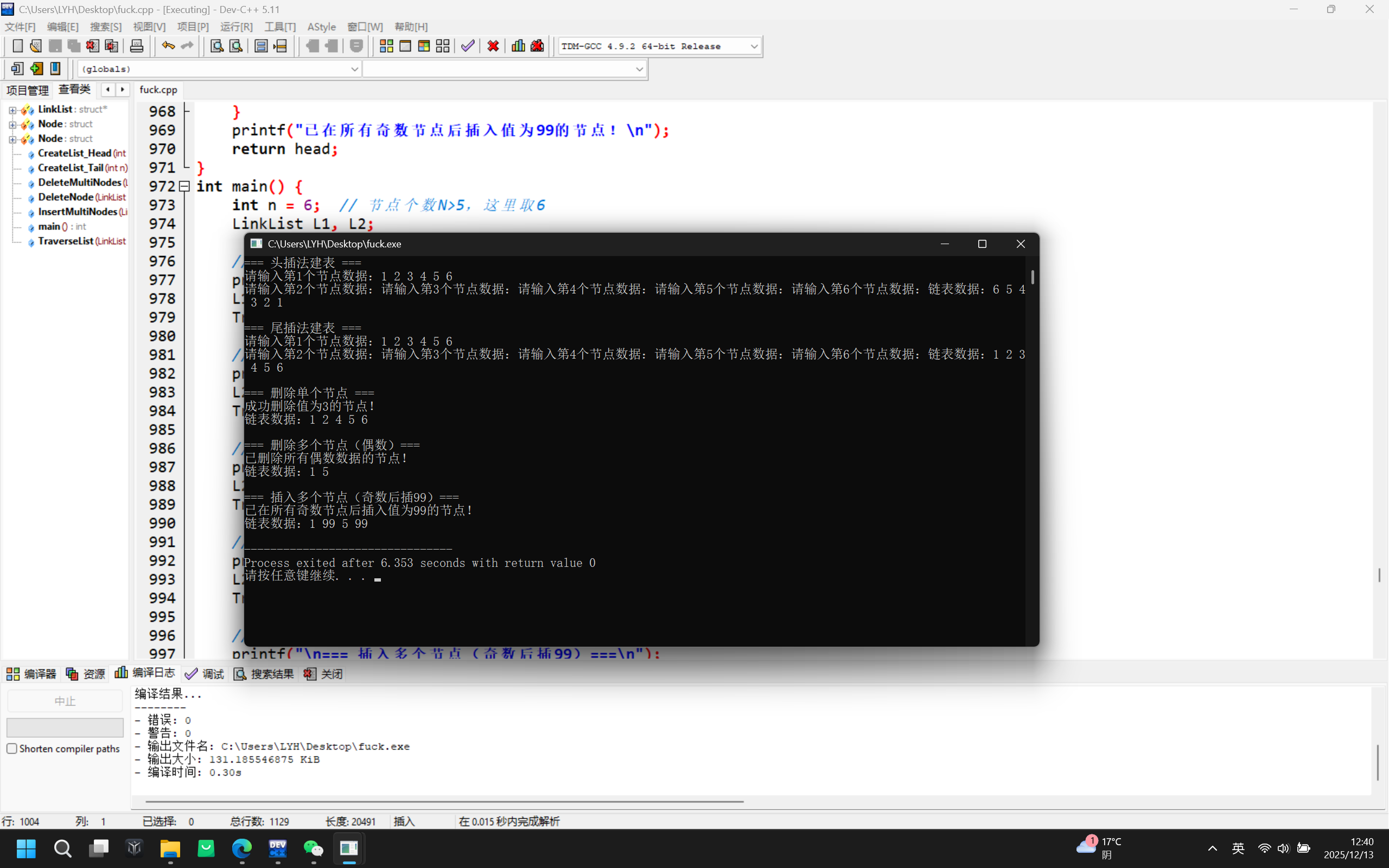This screenshot has width=1389, height=868.
Task: Click the Redo arrow icon
Action: 188,46
